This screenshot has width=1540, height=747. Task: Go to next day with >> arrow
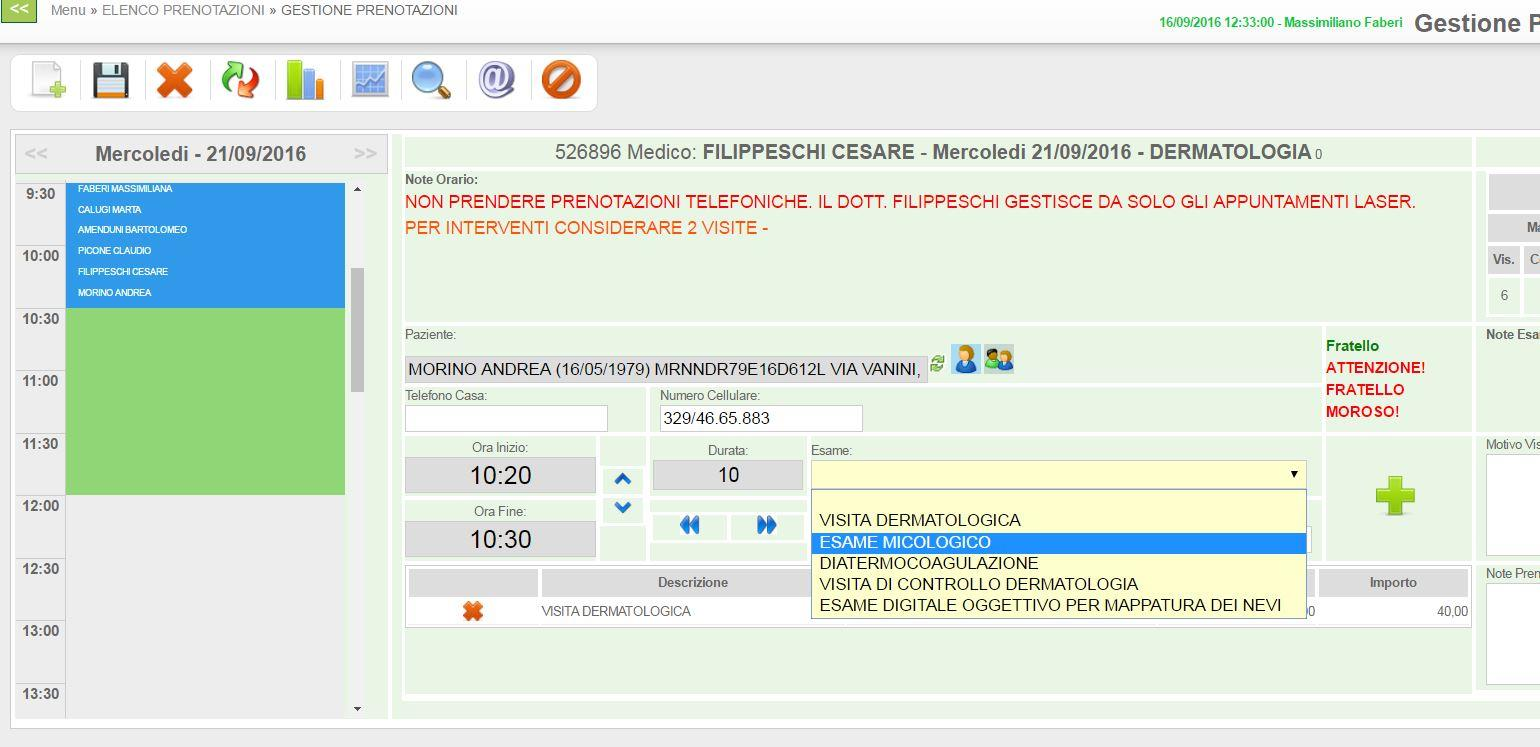click(x=365, y=154)
